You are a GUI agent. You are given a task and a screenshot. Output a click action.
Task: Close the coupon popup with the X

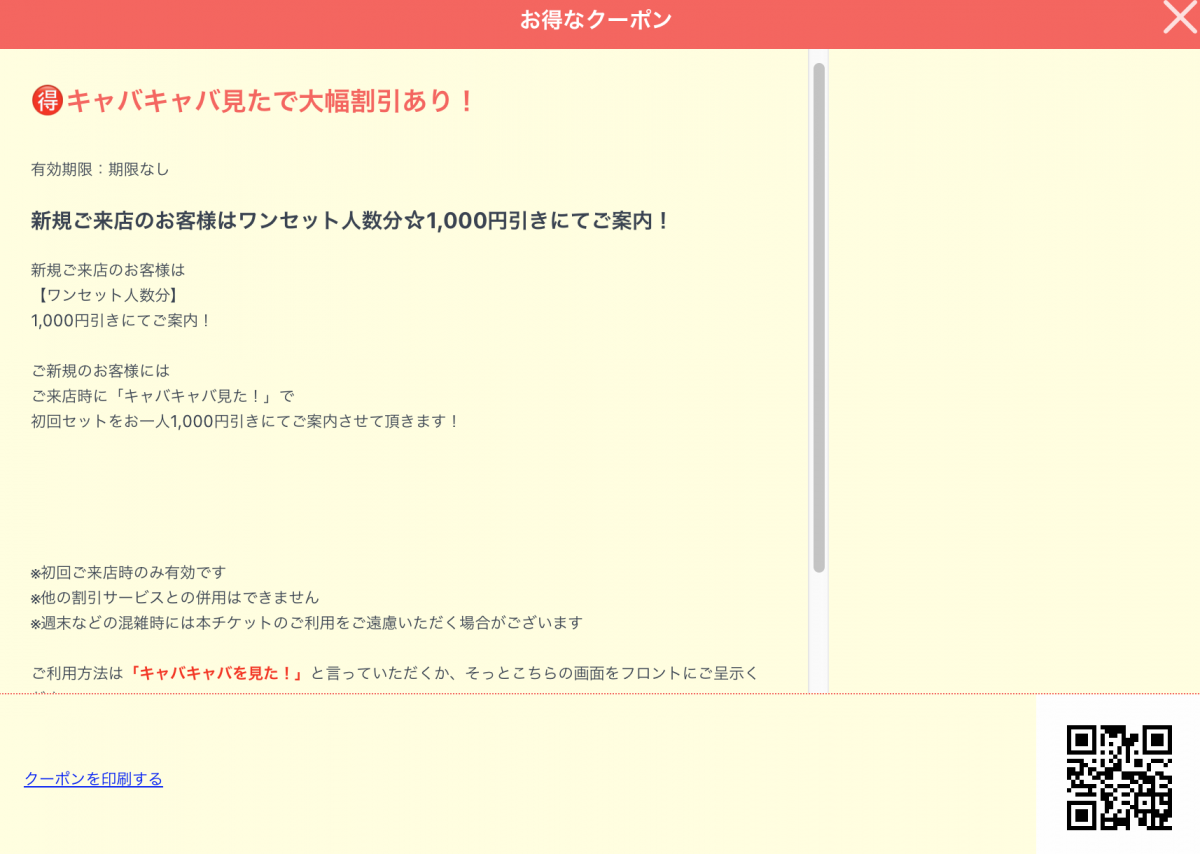1180,18
